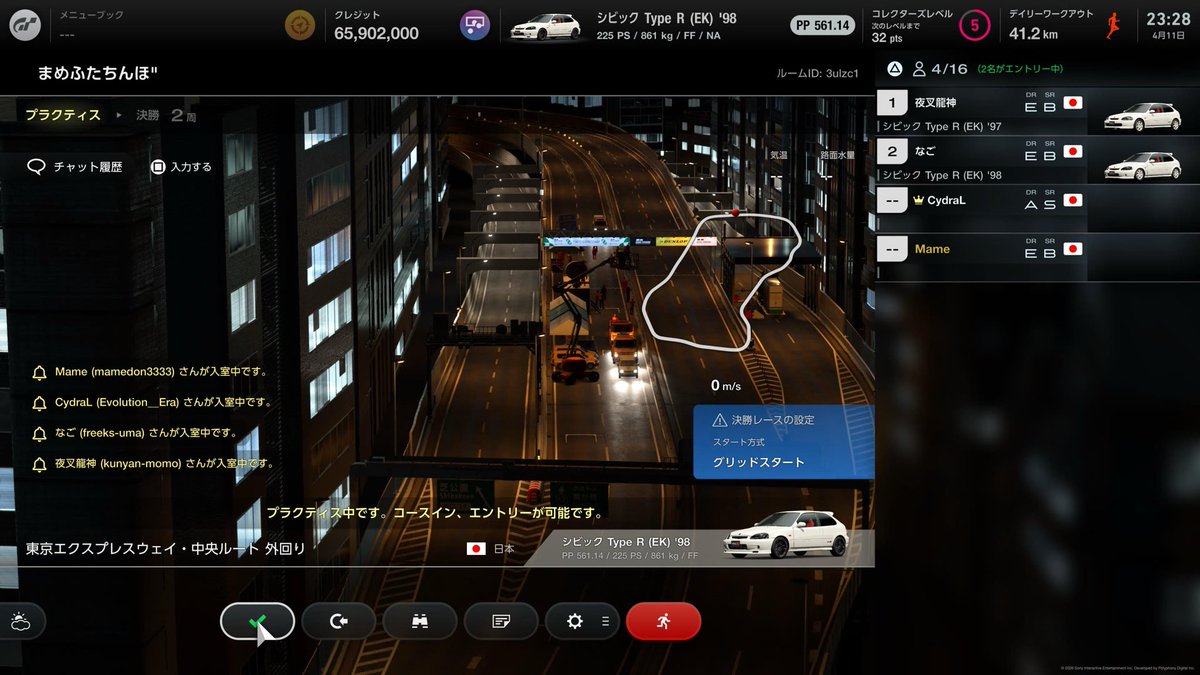The height and width of the screenshot is (675, 1200).
Task: Click Japan flag in 夜叉龍神 row
Action: [x=1073, y=103]
